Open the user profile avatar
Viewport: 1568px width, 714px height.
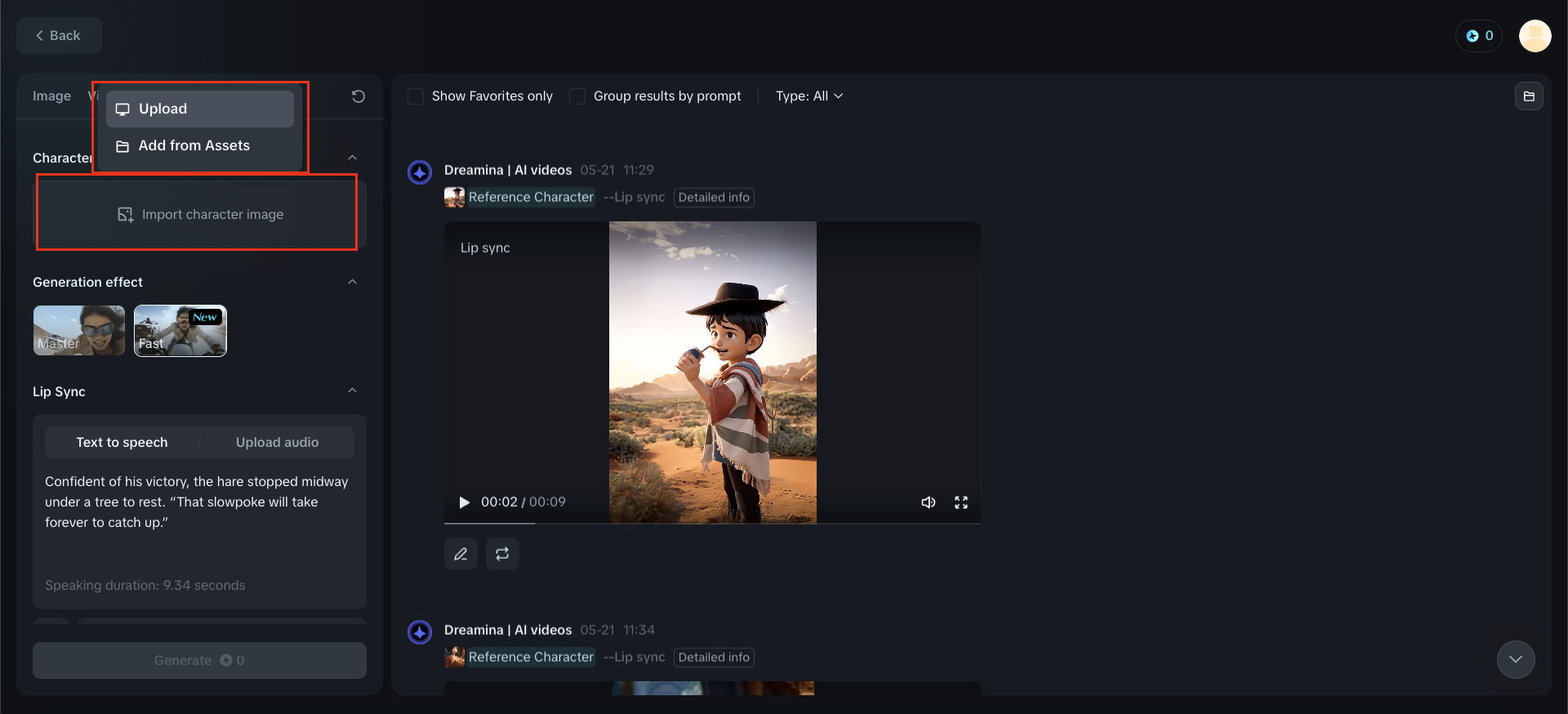click(x=1535, y=36)
